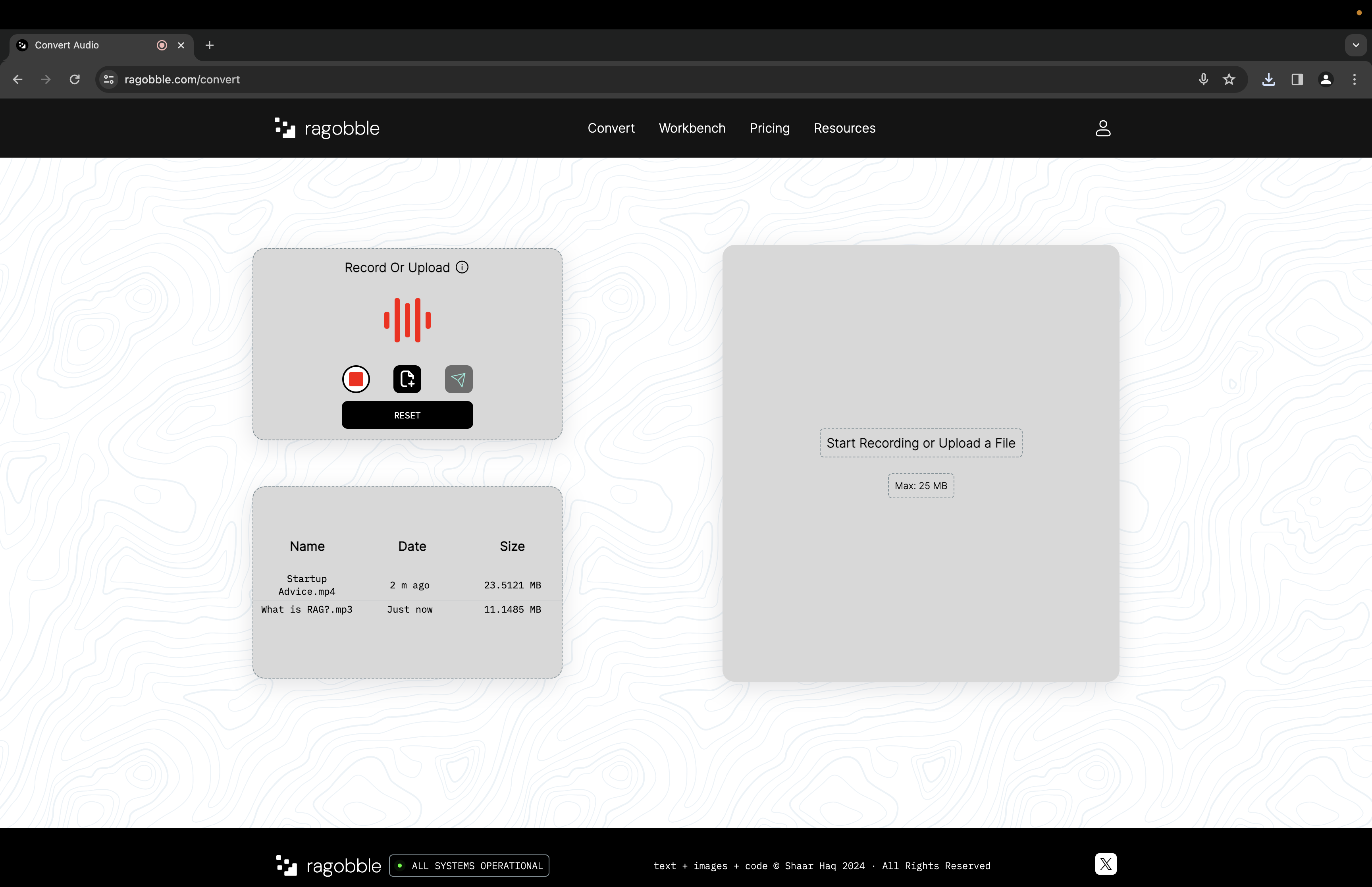Screen dimensions: 1372x887
Task: Click the info icon beside Record Or Upload
Action: (x=462, y=267)
